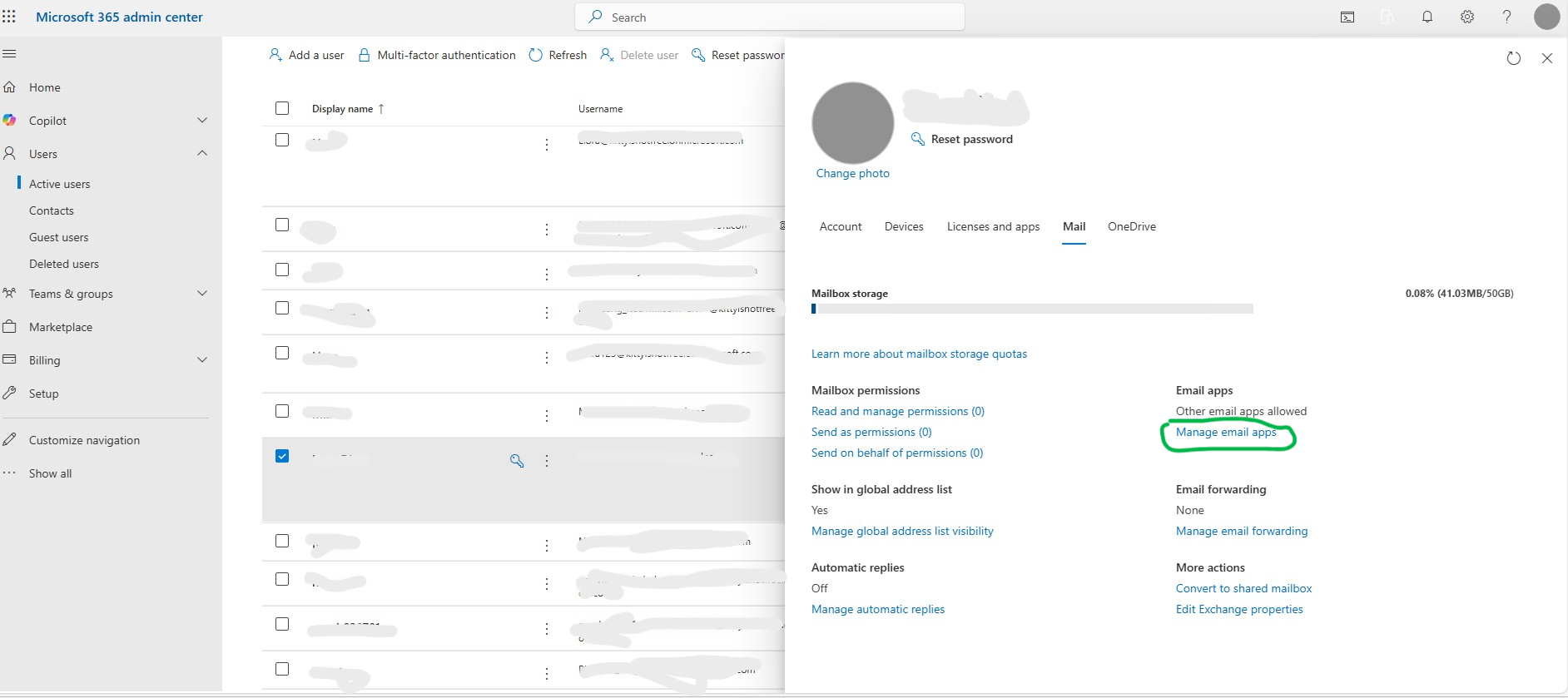Screen dimensions: 1568x698
Task: Click Convert to shared mailbox link
Action: [1243, 588]
